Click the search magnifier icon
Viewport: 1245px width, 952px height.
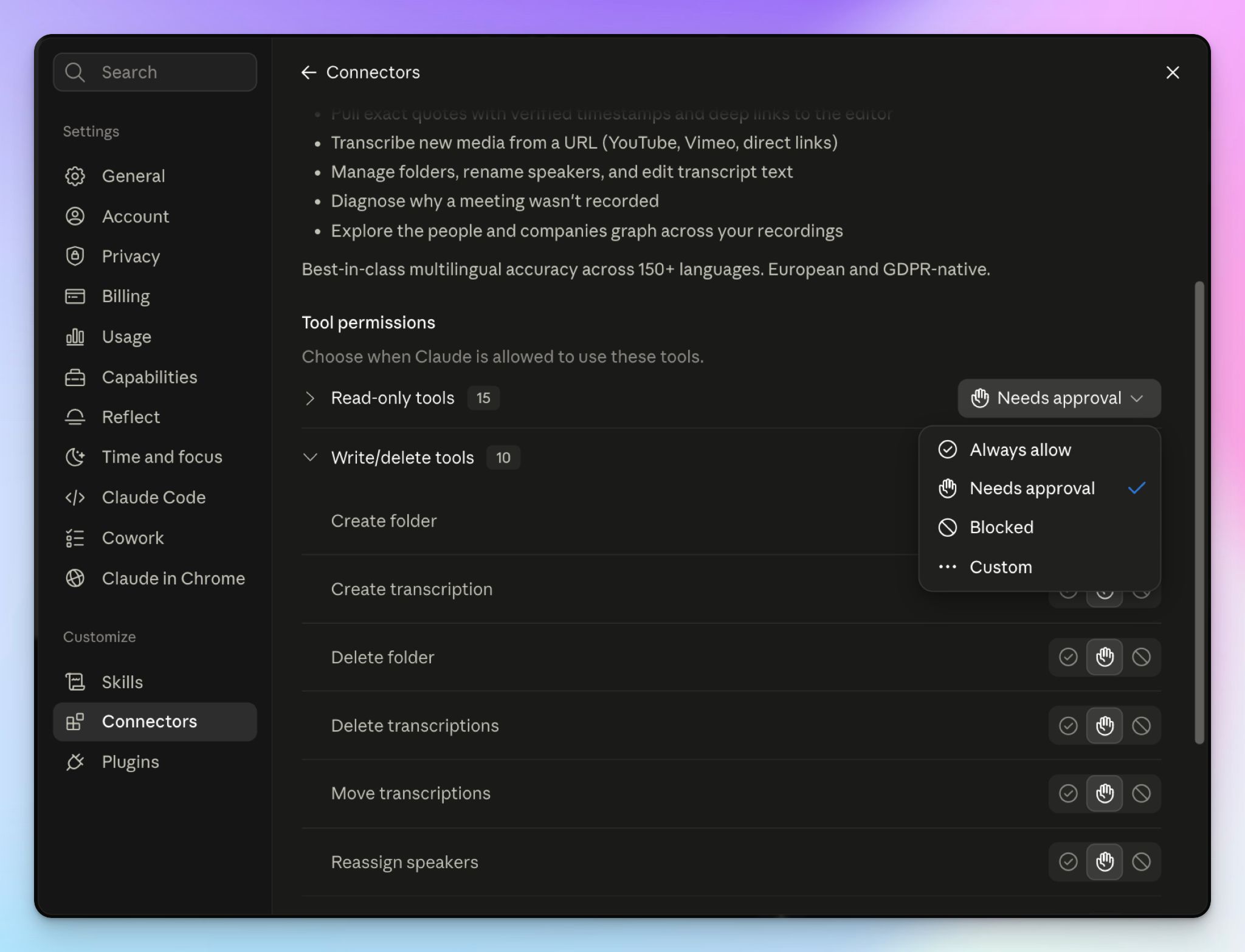(x=75, y=72)
